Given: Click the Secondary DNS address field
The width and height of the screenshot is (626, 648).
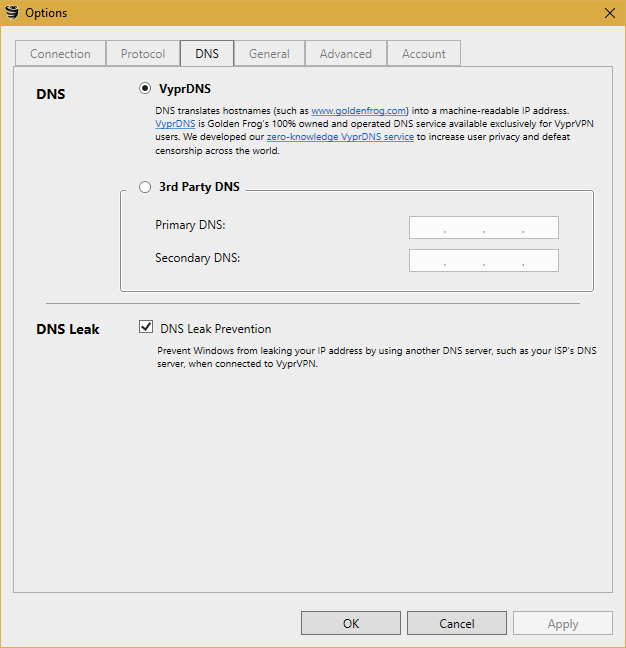Looking at the screenshot, I should [484, 260].
